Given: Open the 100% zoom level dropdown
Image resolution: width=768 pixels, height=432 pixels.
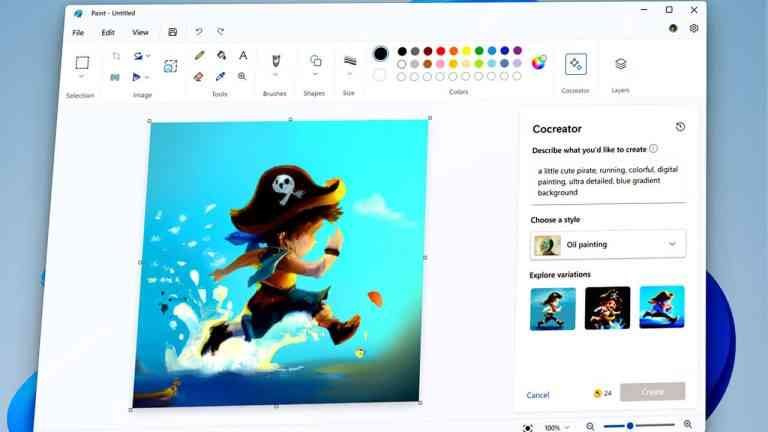Looking at the screenshot, I should [x=557, y=428].
